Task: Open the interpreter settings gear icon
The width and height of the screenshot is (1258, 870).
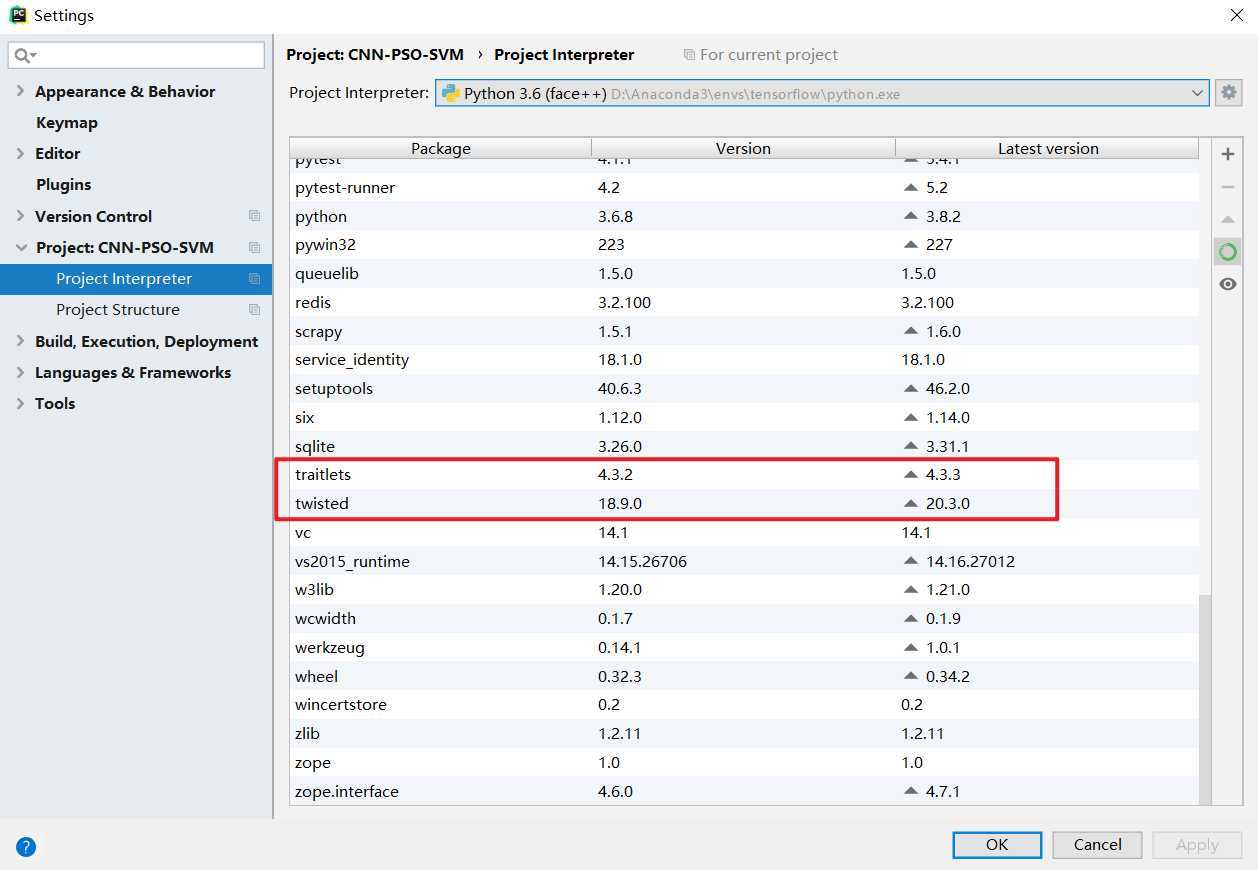Action: [x=1229, y=93]
